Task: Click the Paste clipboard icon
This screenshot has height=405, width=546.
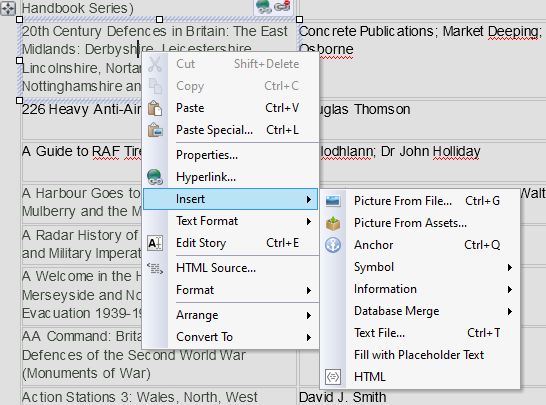Action: tap(155, 108)
